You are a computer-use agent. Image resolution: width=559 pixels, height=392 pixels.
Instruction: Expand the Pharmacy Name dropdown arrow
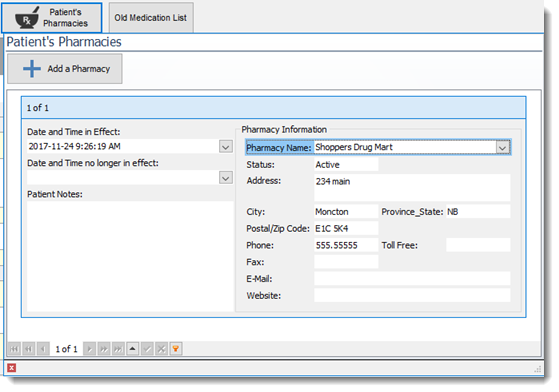coord(503,148)
